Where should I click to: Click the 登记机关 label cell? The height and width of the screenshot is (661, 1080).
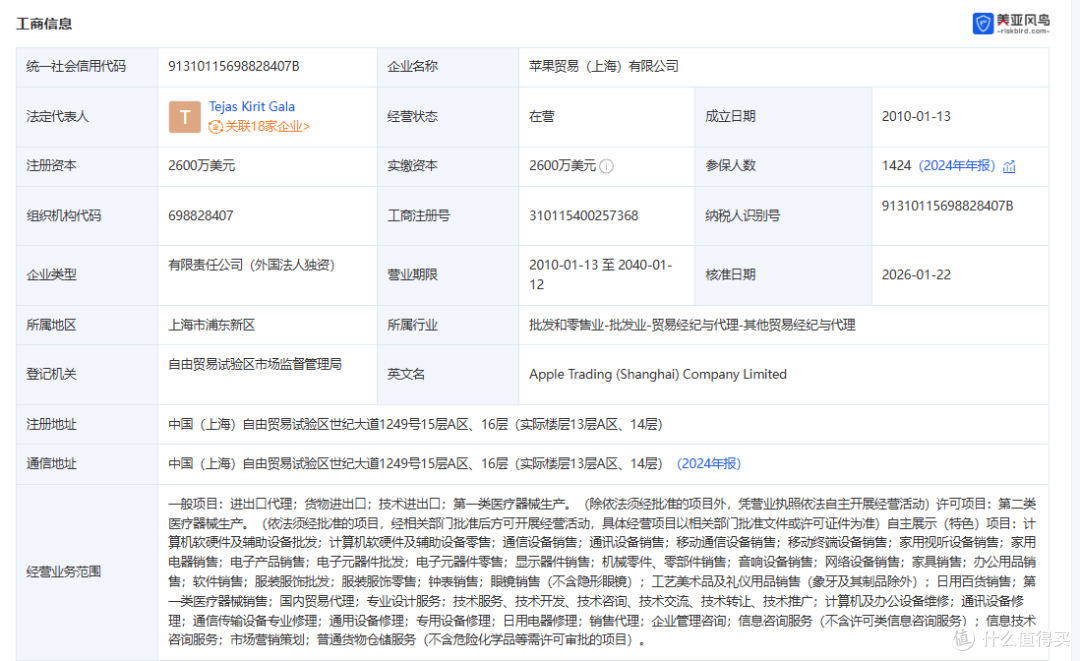tap(87, 375)
